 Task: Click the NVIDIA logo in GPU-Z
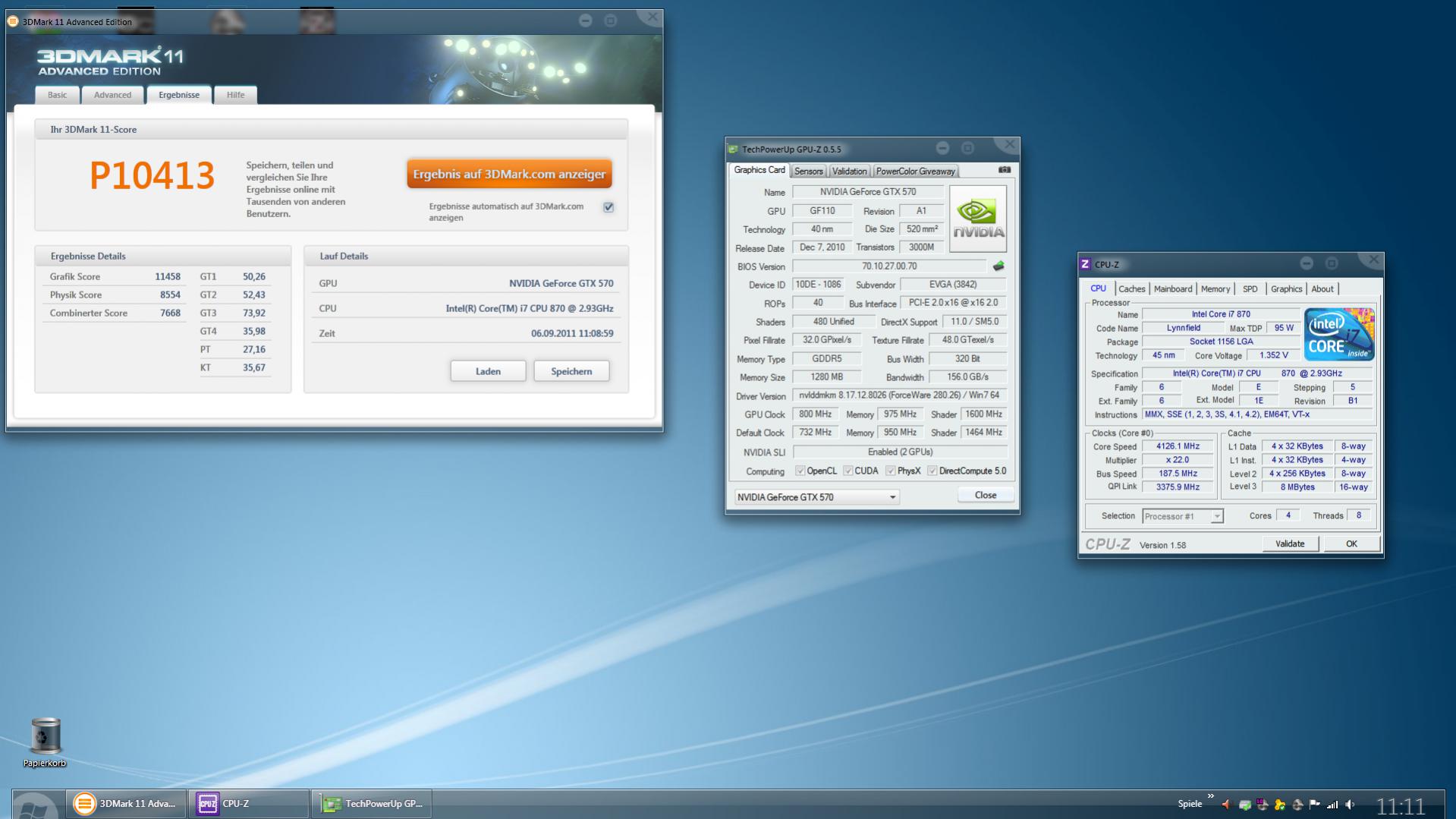[x=978, y=219]
